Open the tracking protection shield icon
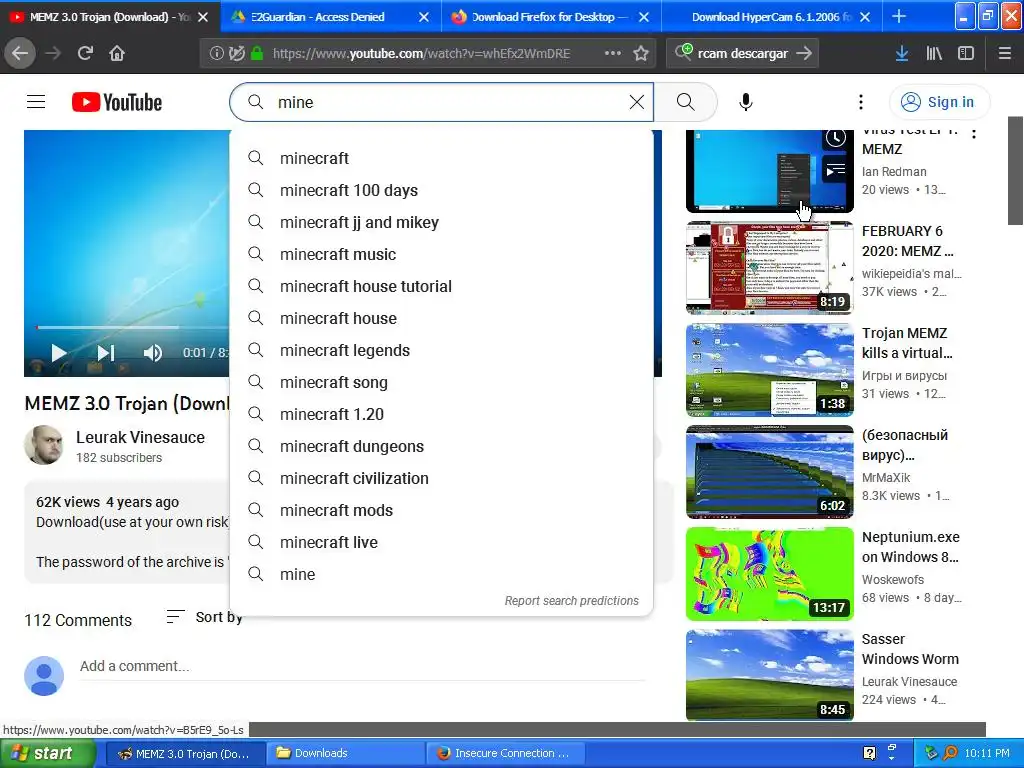The width and height of the screenshot is (1024, 768). [x=237, y=53]
